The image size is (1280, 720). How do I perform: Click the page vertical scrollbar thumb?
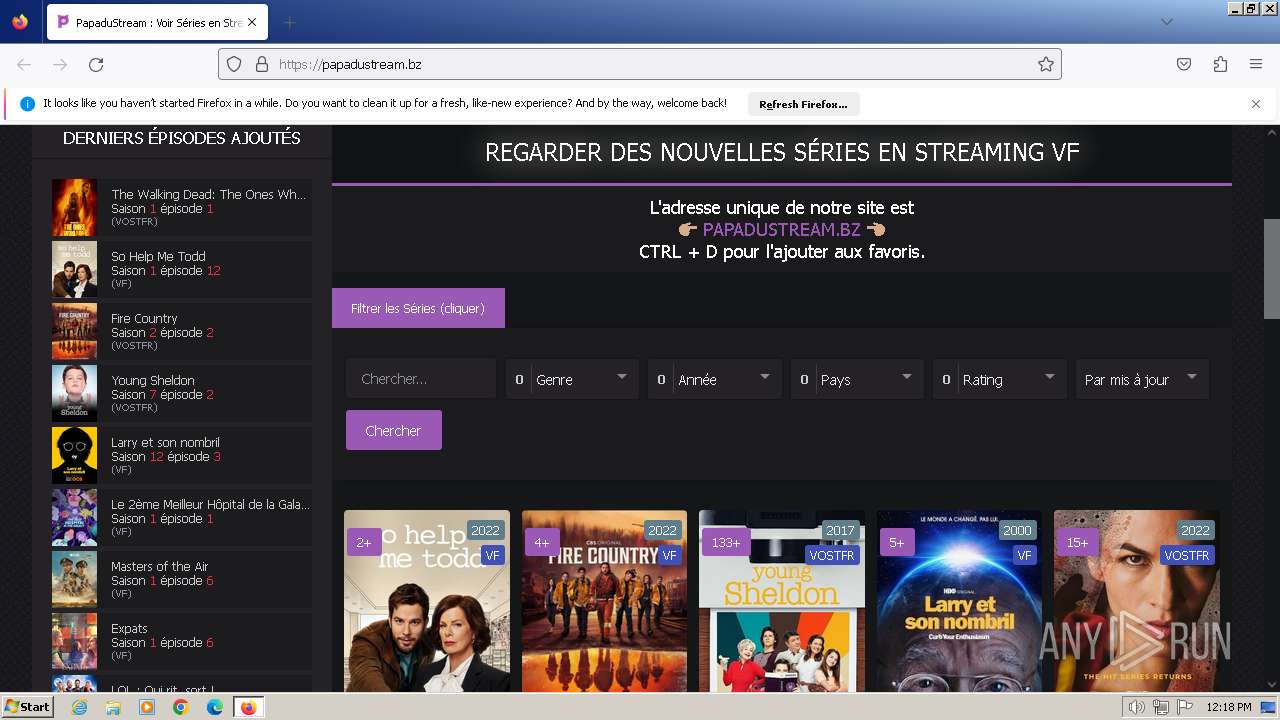[x=1272, y=268]
